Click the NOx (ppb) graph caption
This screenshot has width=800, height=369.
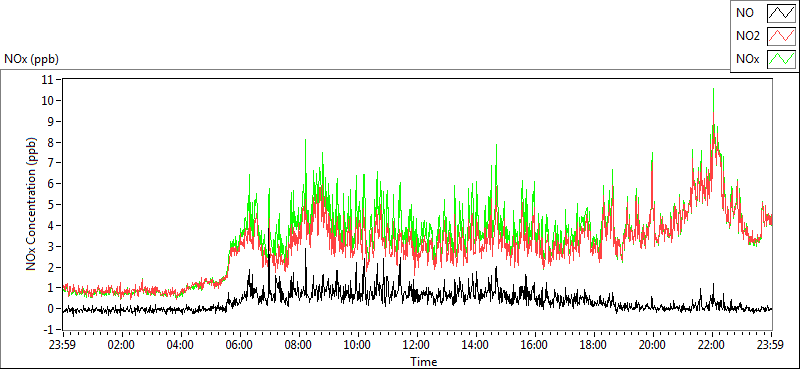(x=32, y=59)
